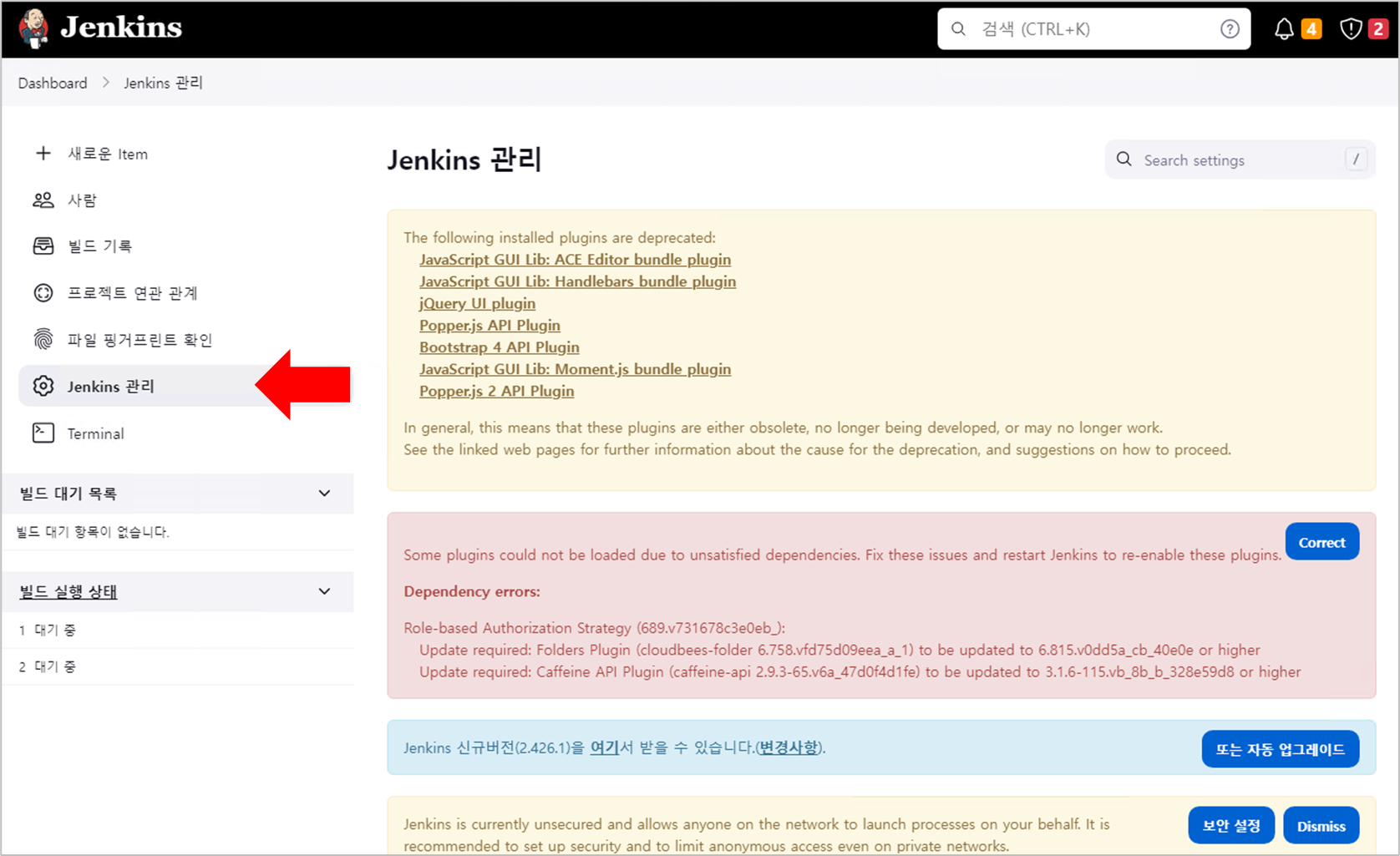The image size is (1400, 856).
Task: Click the 빌드 대기 항목이 없습니다 text
Action: (93, 532)
